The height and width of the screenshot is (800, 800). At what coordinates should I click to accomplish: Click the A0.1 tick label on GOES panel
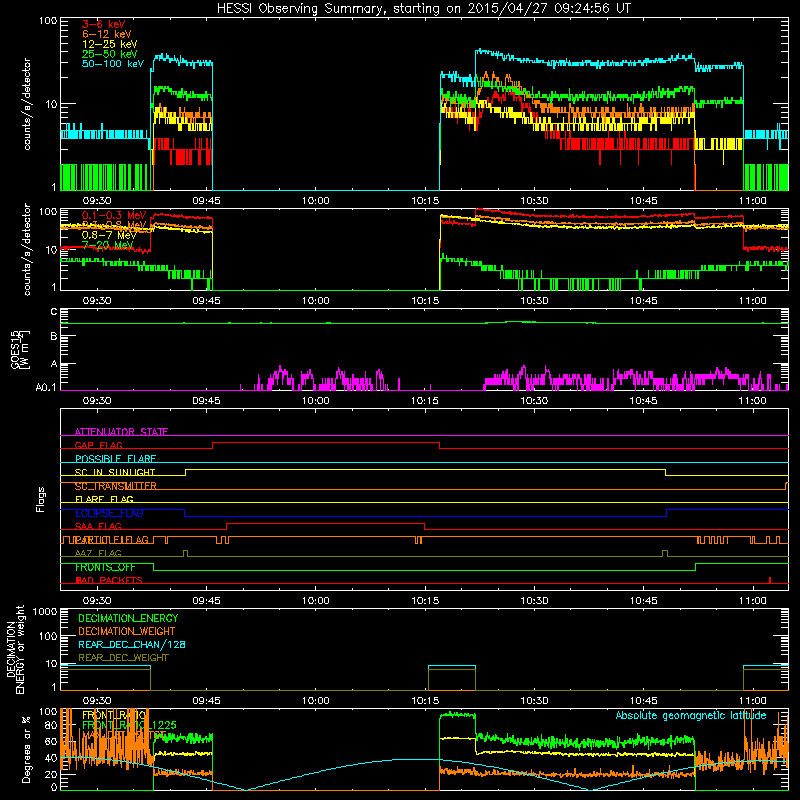point(46,387)
